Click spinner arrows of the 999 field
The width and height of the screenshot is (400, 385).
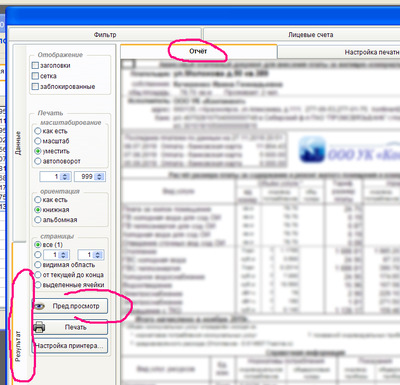pyautogui.click(x=99, y=177)
